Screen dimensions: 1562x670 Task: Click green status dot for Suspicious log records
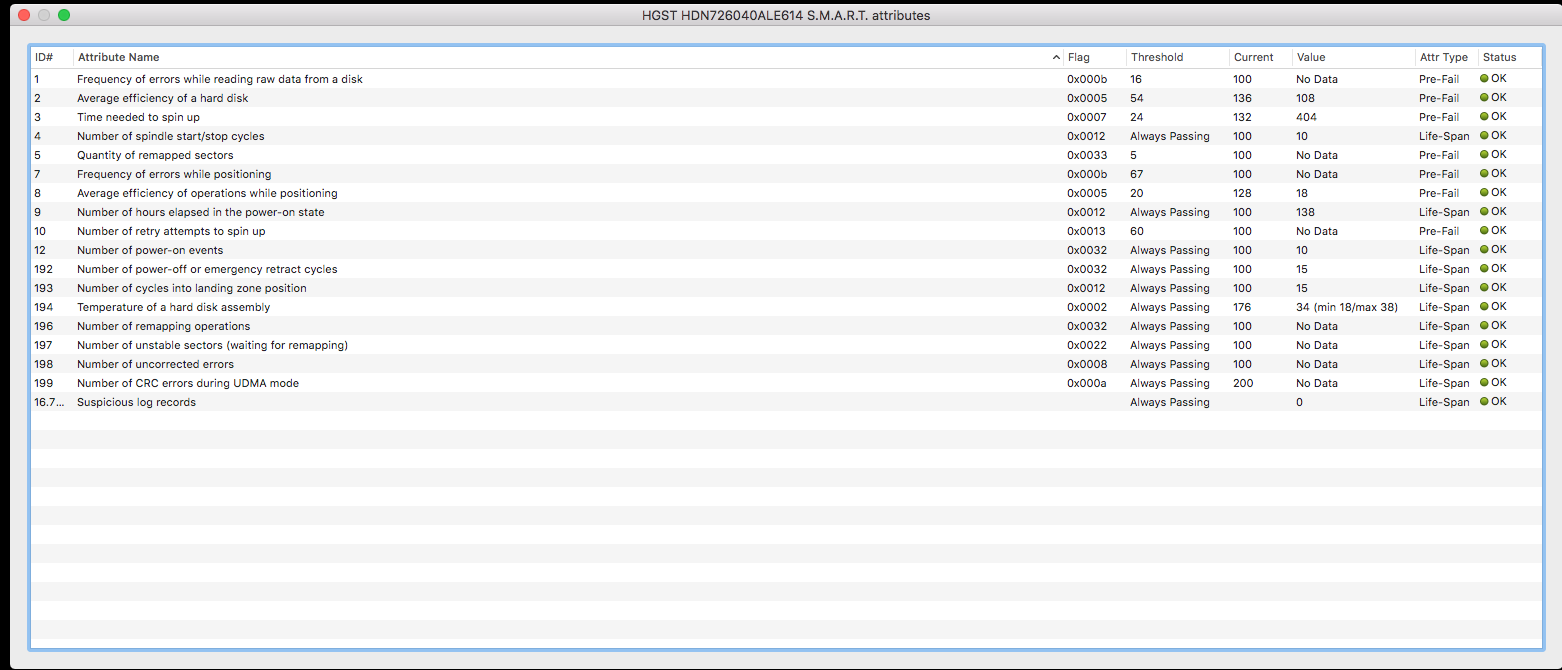click(1485, 401)
